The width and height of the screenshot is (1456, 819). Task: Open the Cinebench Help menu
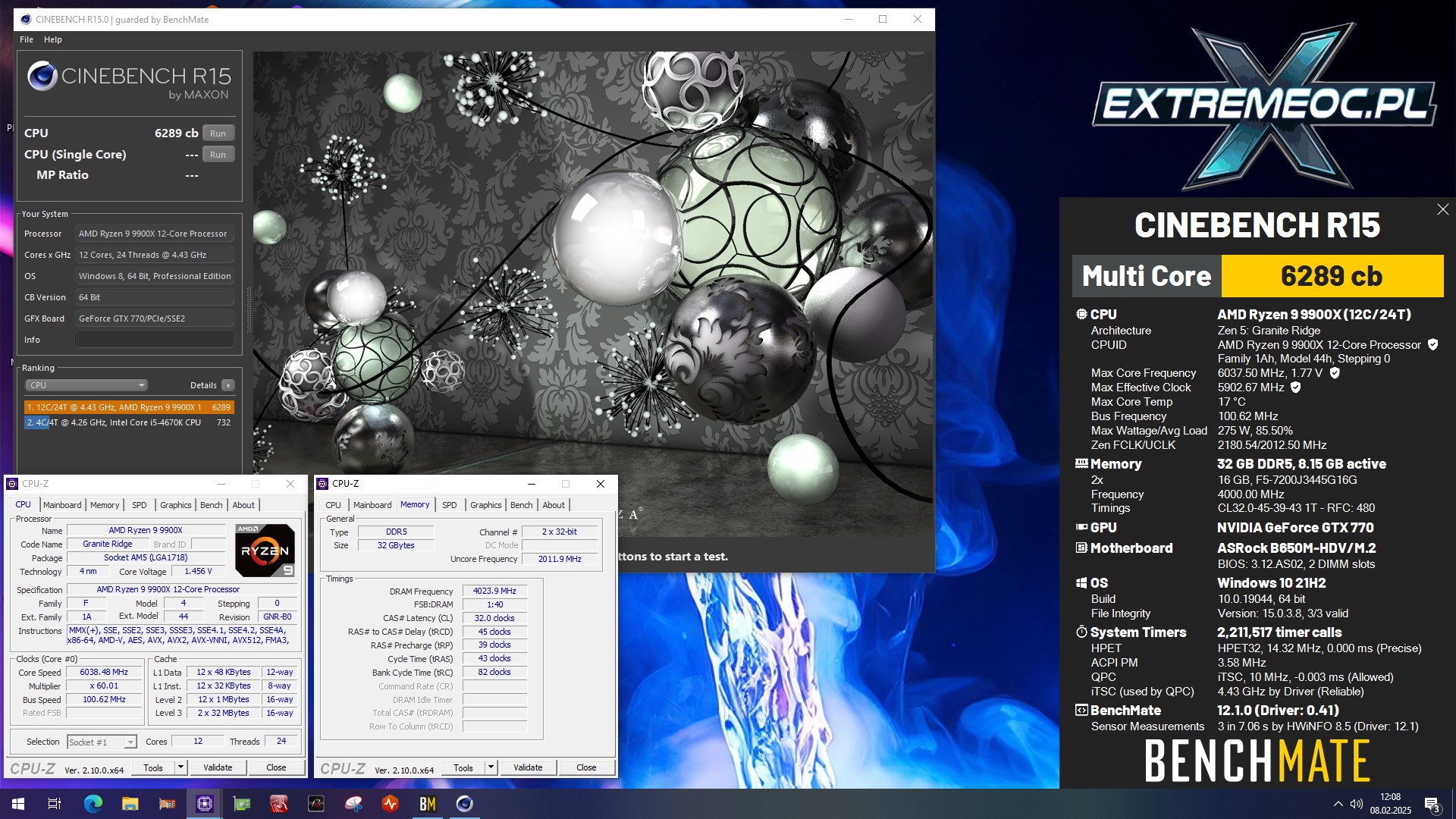click(x=53, y=39)
